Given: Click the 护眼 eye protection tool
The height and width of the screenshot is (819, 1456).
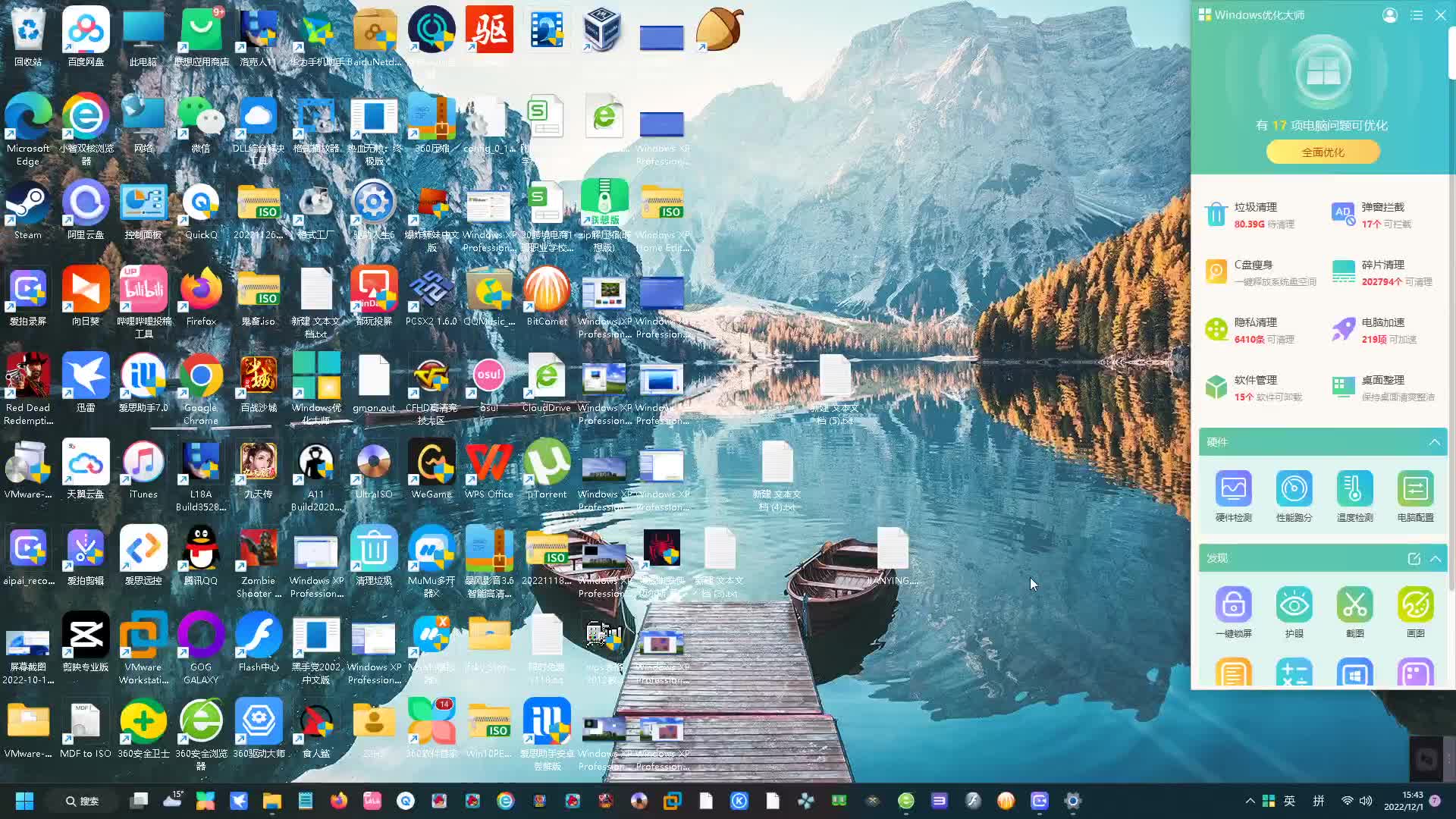Looking at the screenshot, I should coord(1294,612).
